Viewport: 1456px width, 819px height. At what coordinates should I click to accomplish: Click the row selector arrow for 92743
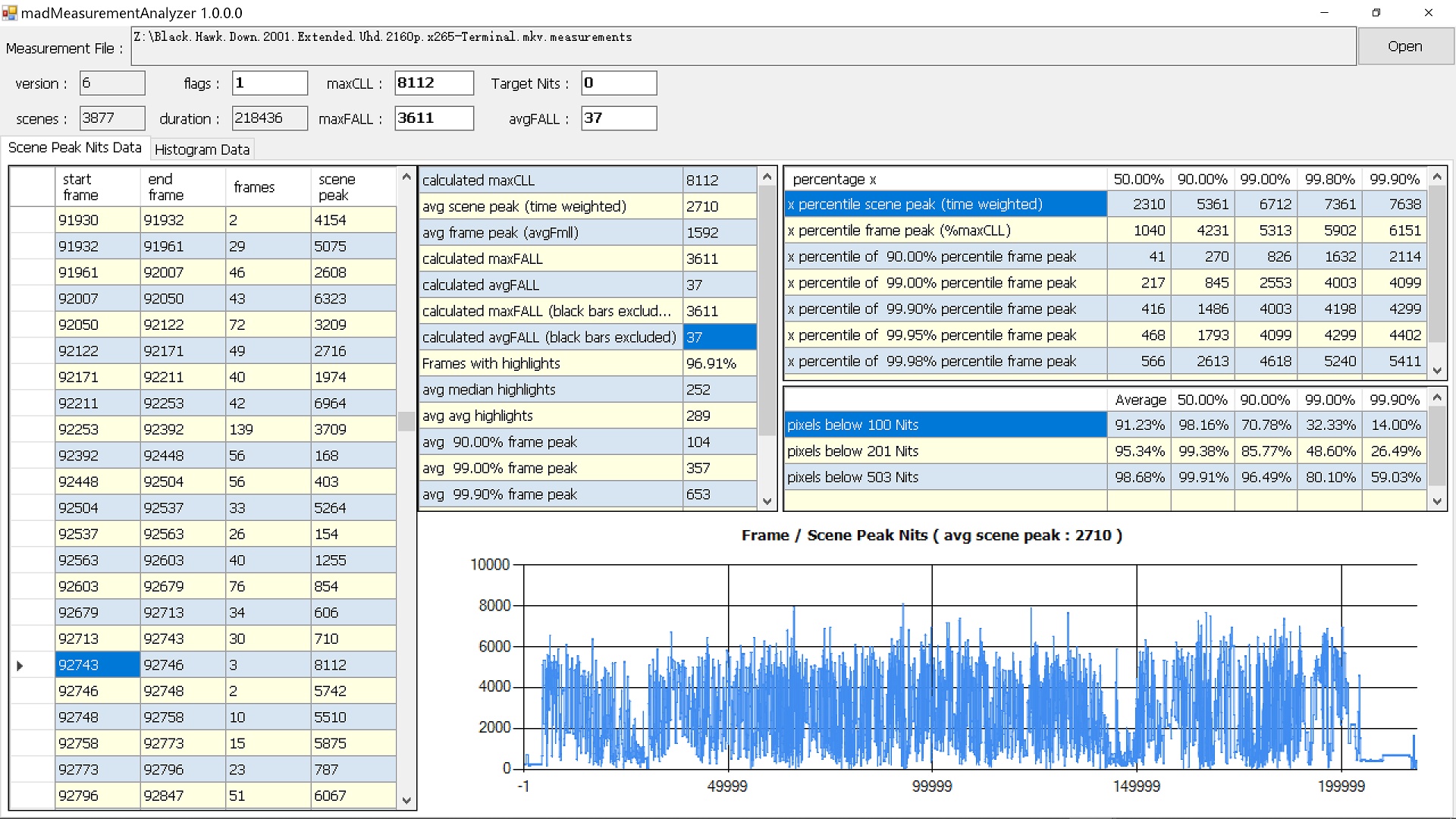click(x=20, y=665)
